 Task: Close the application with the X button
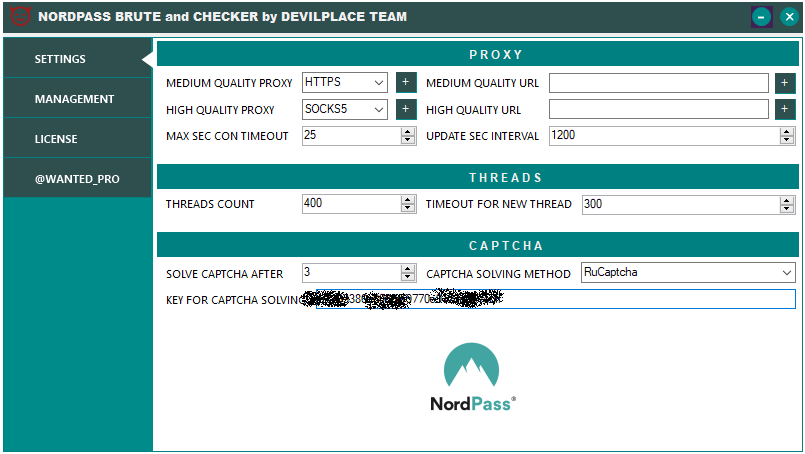pyautogui.click(x=790, y=17)
